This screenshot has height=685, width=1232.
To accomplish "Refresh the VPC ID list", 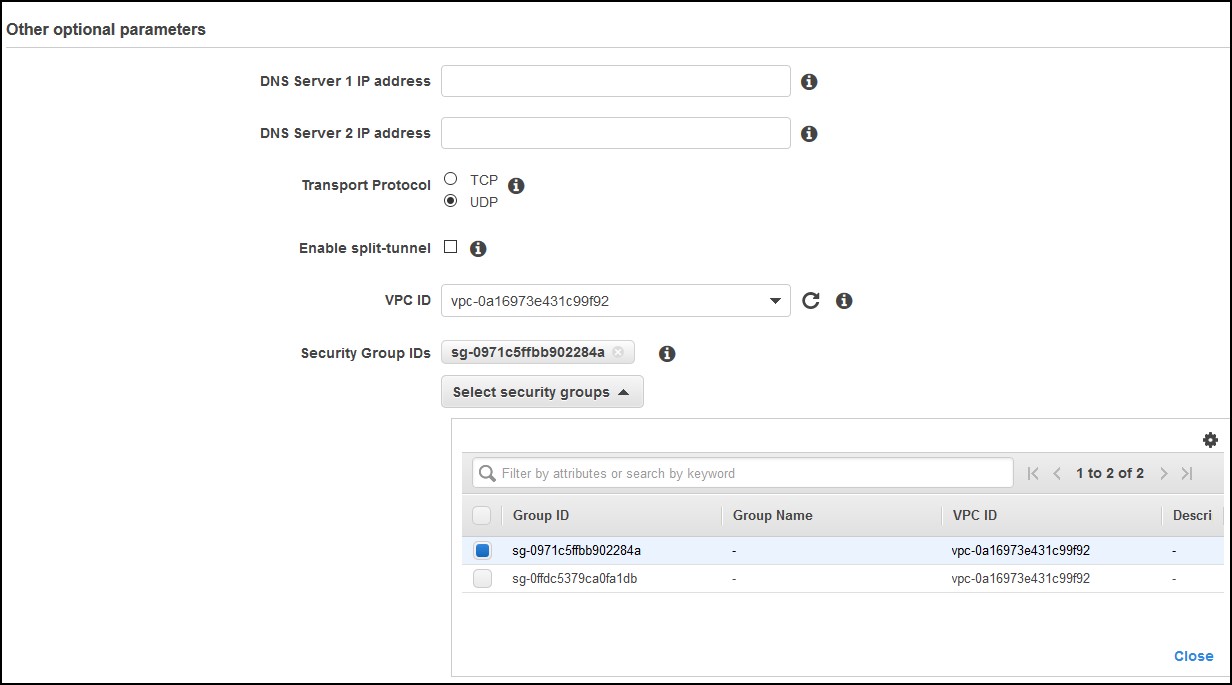I will point(811,301).
